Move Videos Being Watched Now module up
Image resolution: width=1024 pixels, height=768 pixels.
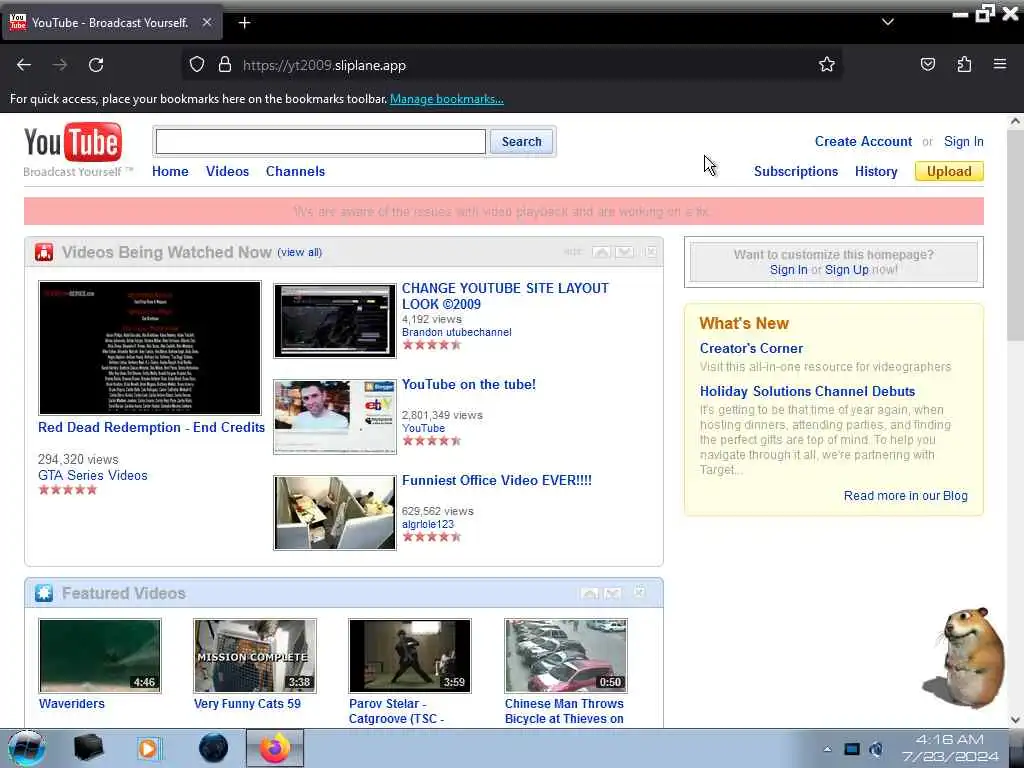601,252
